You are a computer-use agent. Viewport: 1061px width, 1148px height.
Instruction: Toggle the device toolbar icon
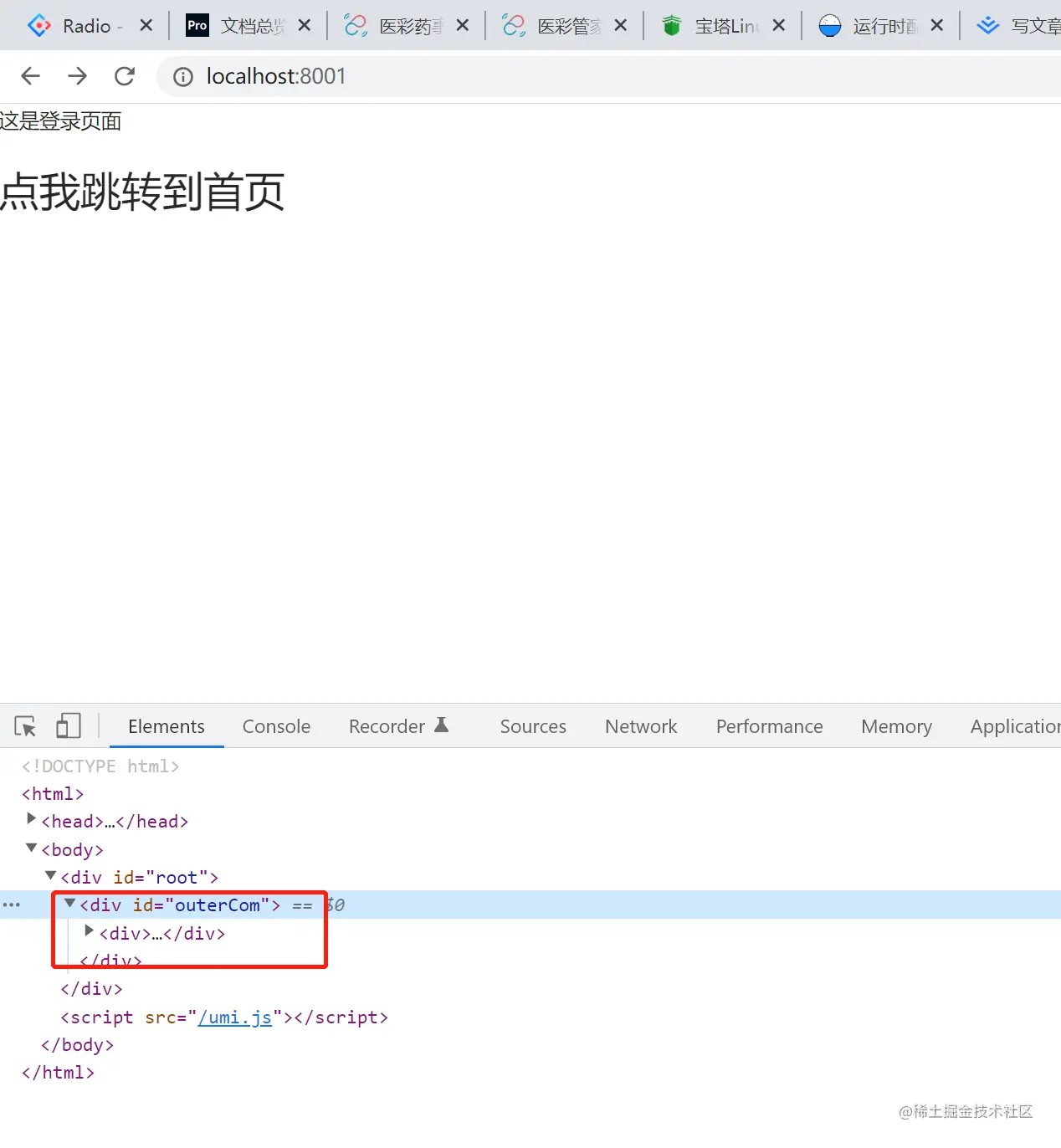coord(69,725)
